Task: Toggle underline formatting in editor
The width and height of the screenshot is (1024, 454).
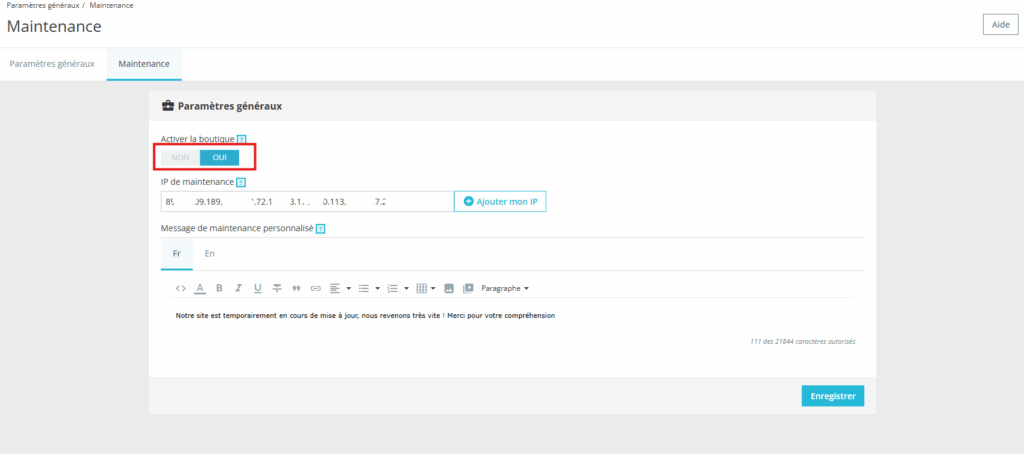Action: [257, 288]
